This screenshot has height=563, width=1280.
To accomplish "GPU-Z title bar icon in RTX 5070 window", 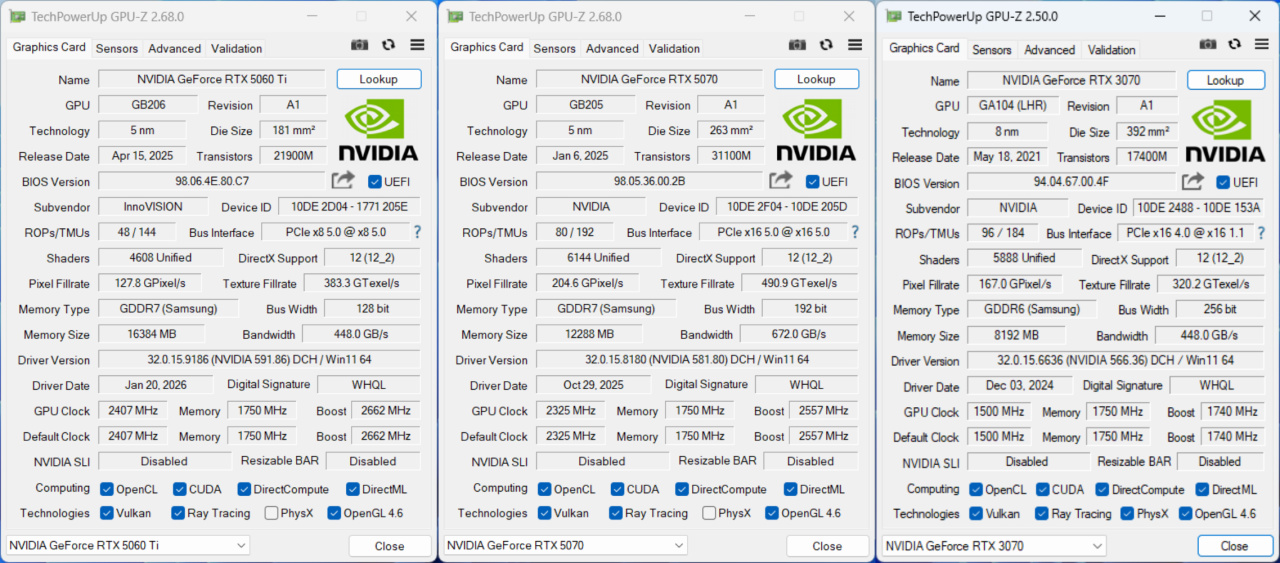I will pos(455,16).
